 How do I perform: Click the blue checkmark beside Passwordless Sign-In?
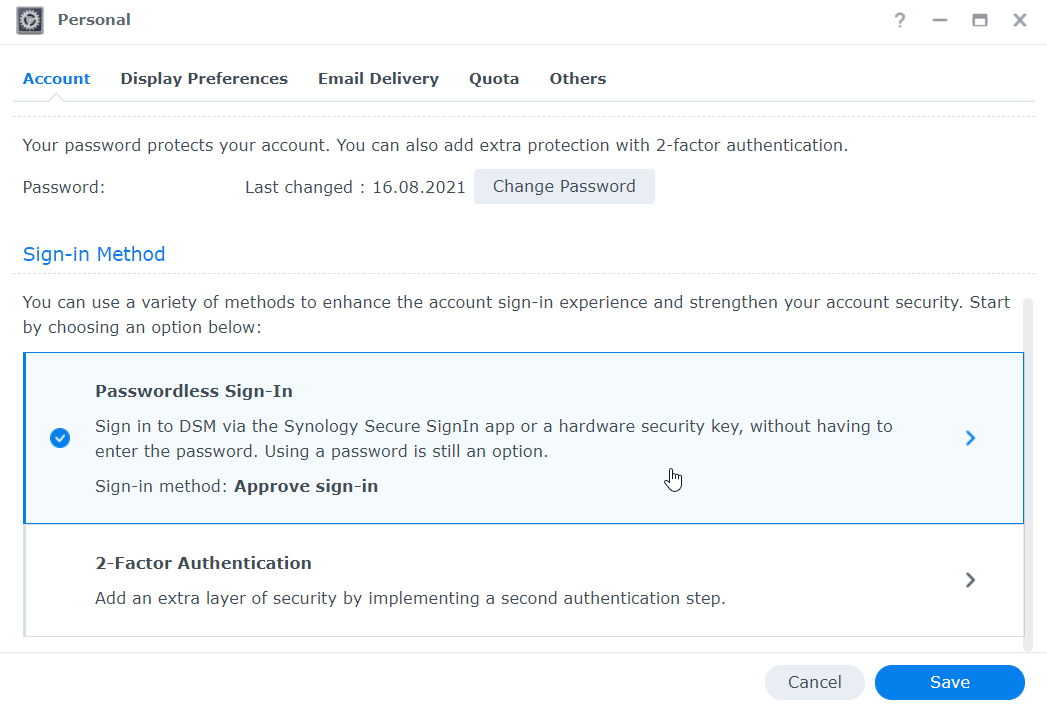60,438
